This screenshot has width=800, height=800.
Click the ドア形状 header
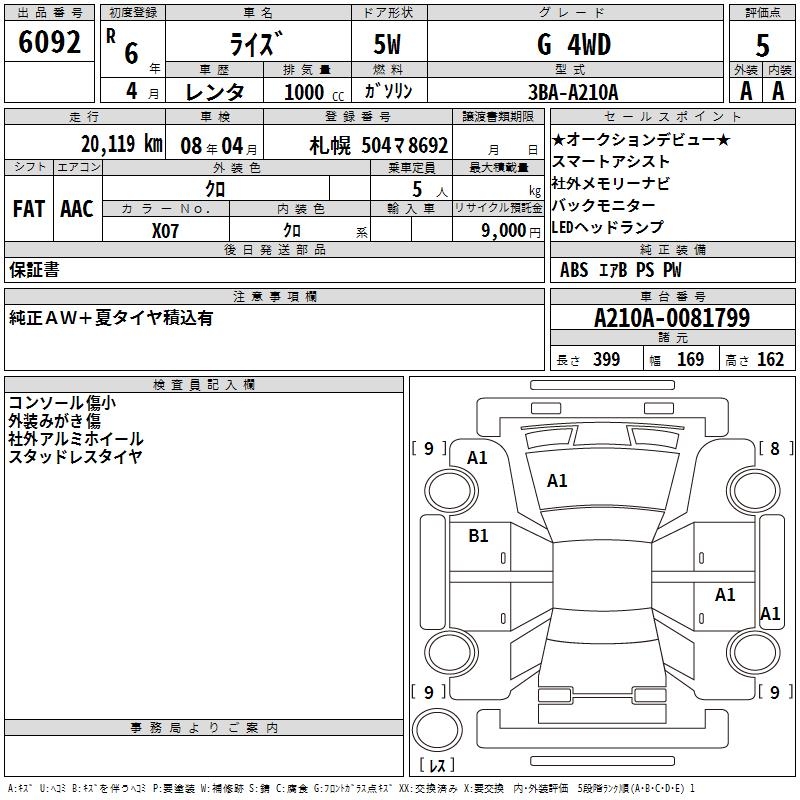point(388,13)
